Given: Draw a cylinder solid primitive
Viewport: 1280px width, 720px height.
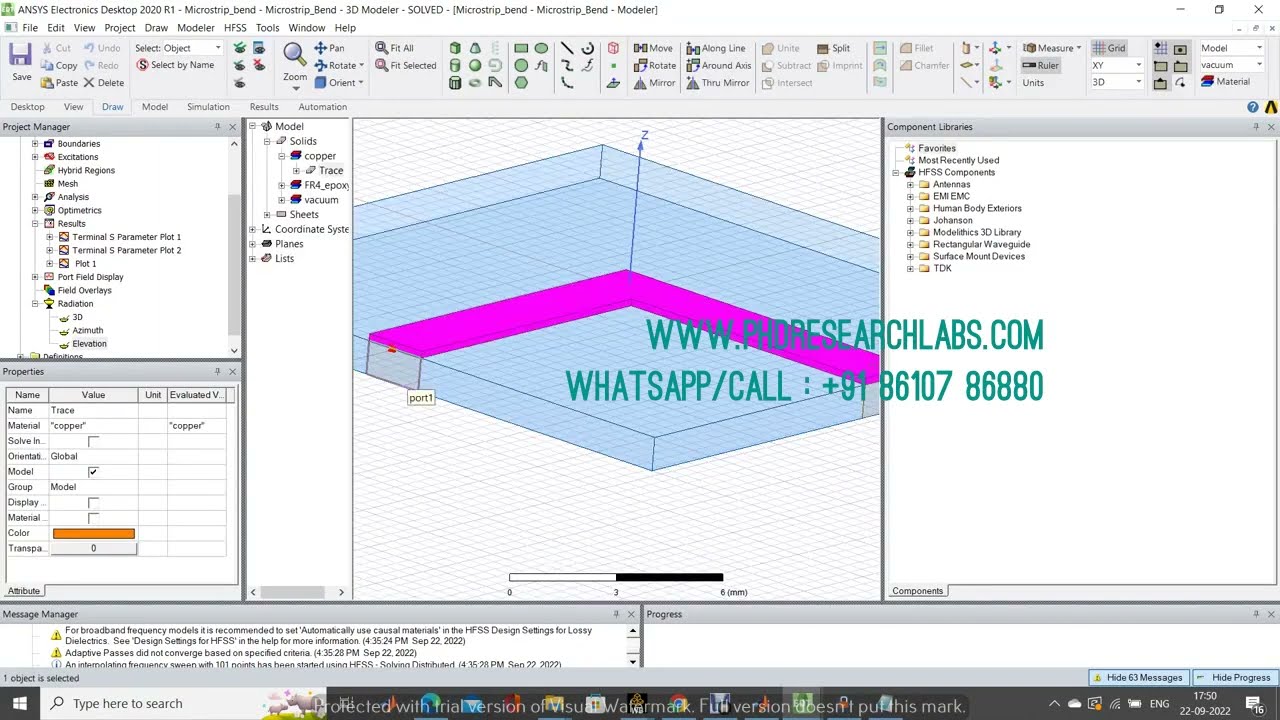Looking at the screenshot, I should coord(456,65).
